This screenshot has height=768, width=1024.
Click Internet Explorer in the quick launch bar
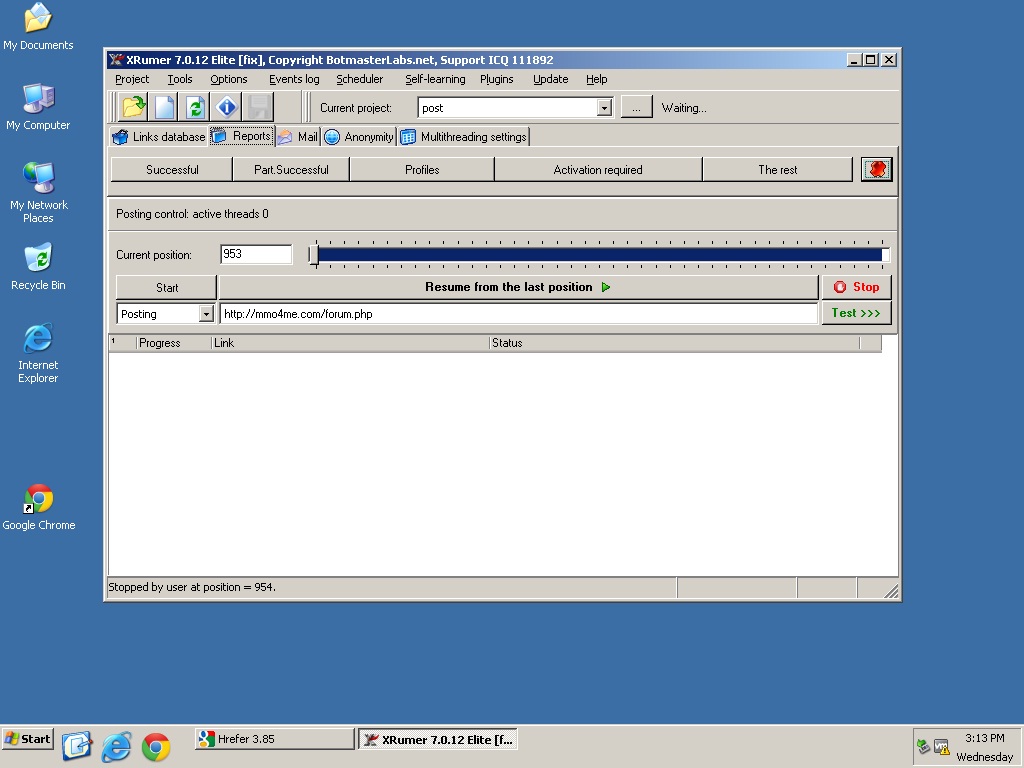click(117, 746)
